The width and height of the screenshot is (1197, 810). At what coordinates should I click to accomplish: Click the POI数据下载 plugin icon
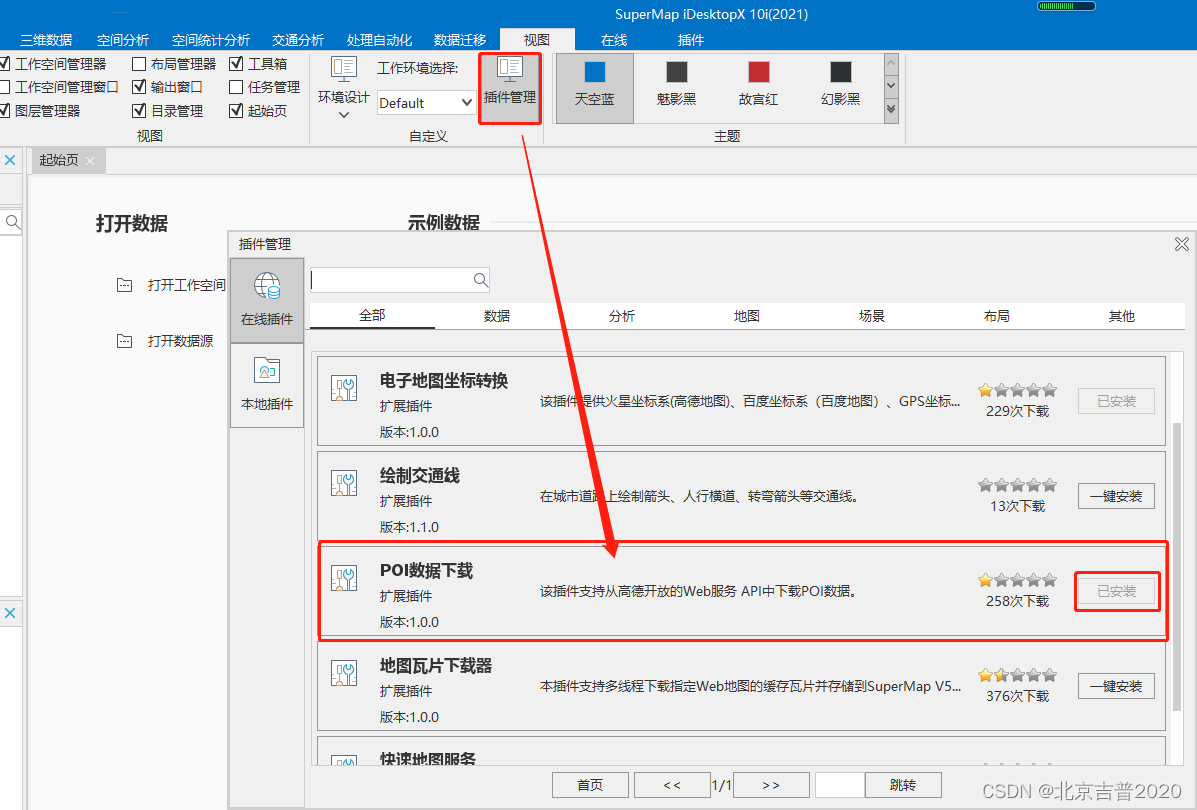point(344,578)
